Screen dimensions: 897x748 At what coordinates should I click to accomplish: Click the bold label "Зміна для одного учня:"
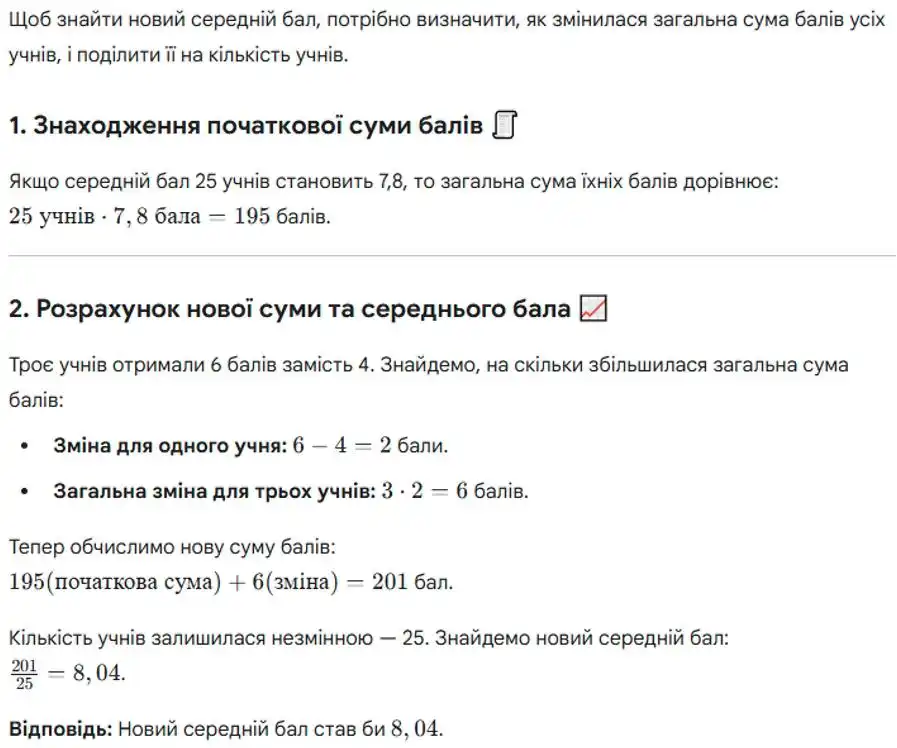point(170,446)
